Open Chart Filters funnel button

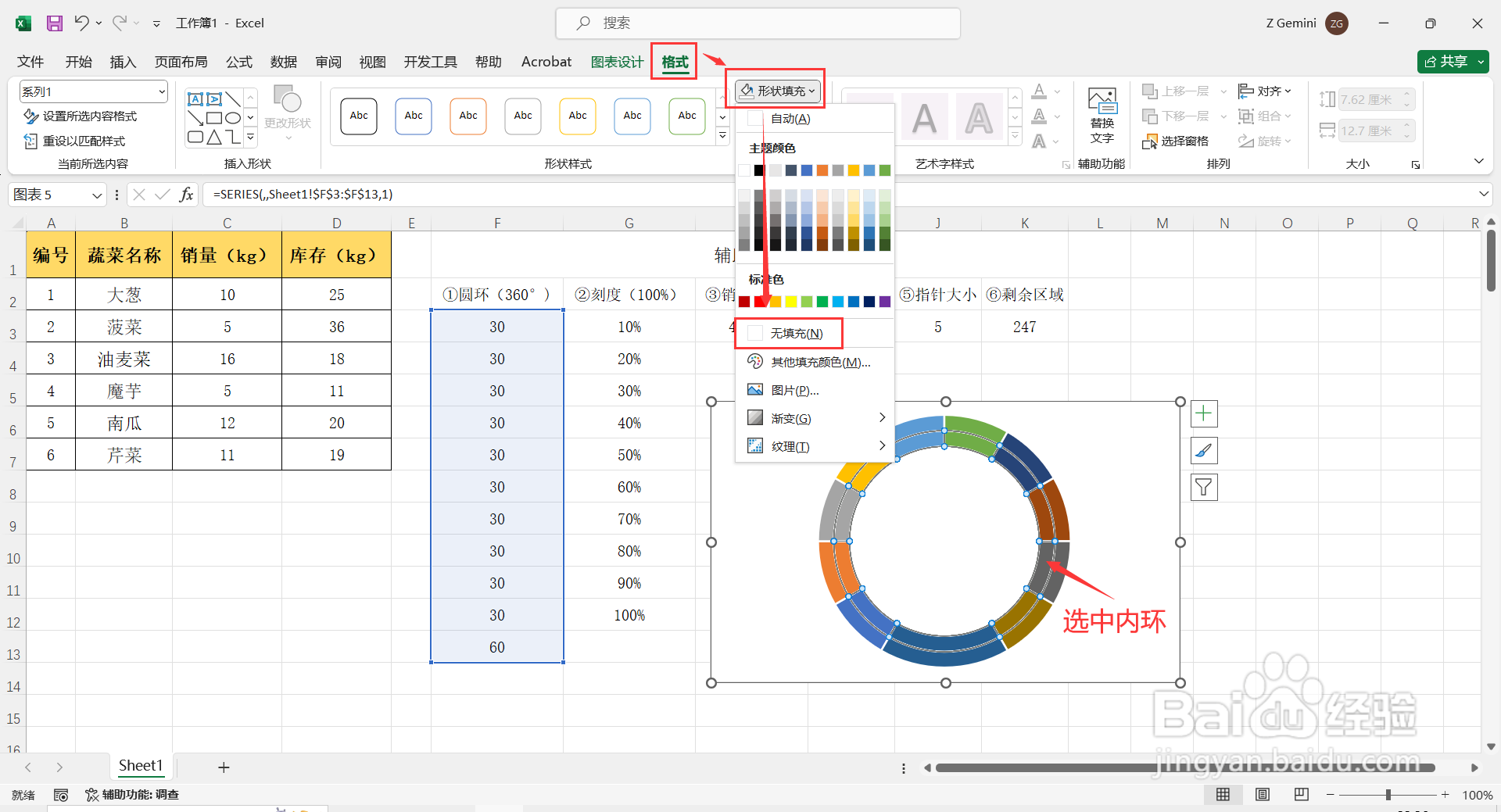coord(1204,488)
